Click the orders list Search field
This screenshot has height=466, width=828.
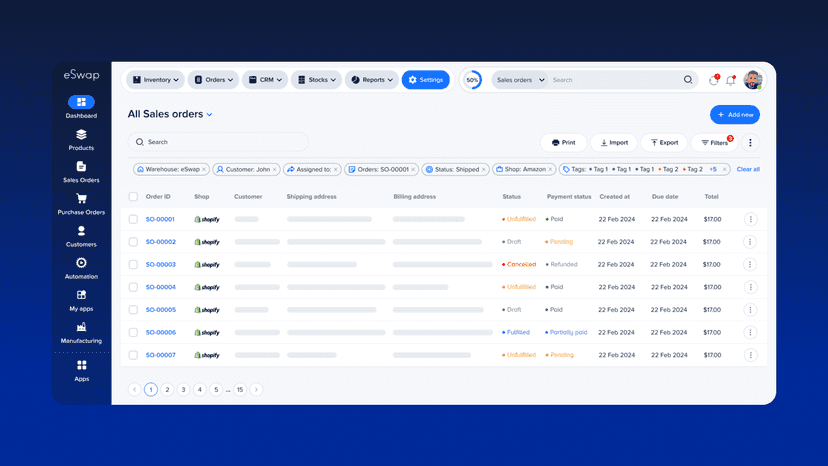tap(218, 142)
